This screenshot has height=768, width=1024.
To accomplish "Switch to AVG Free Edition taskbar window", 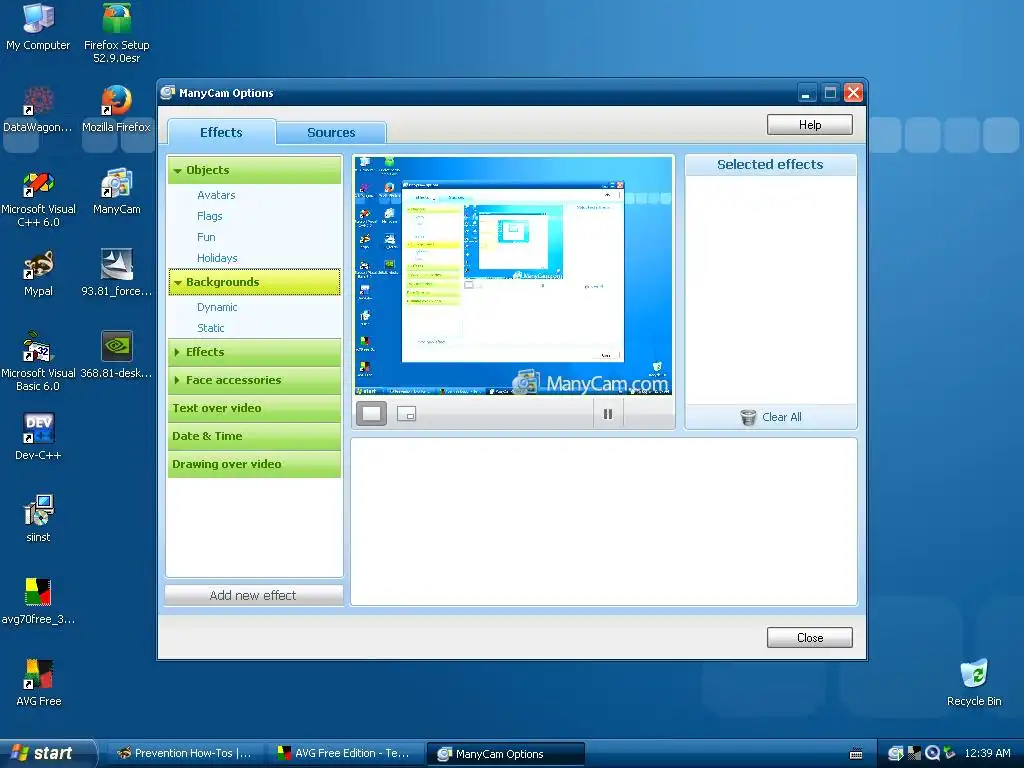I will click(345, 754).
